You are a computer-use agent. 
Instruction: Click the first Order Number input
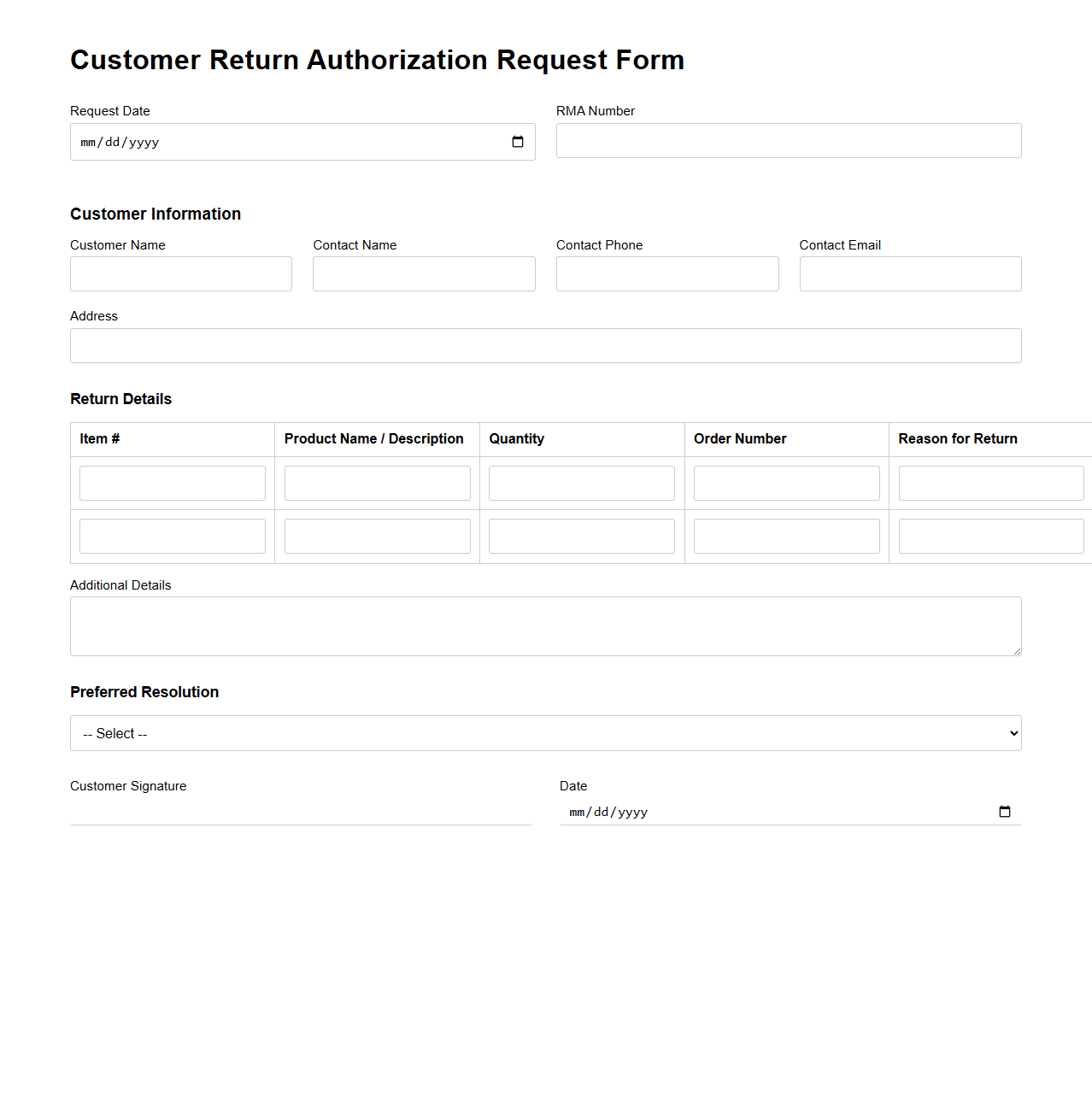pos(786,483)
